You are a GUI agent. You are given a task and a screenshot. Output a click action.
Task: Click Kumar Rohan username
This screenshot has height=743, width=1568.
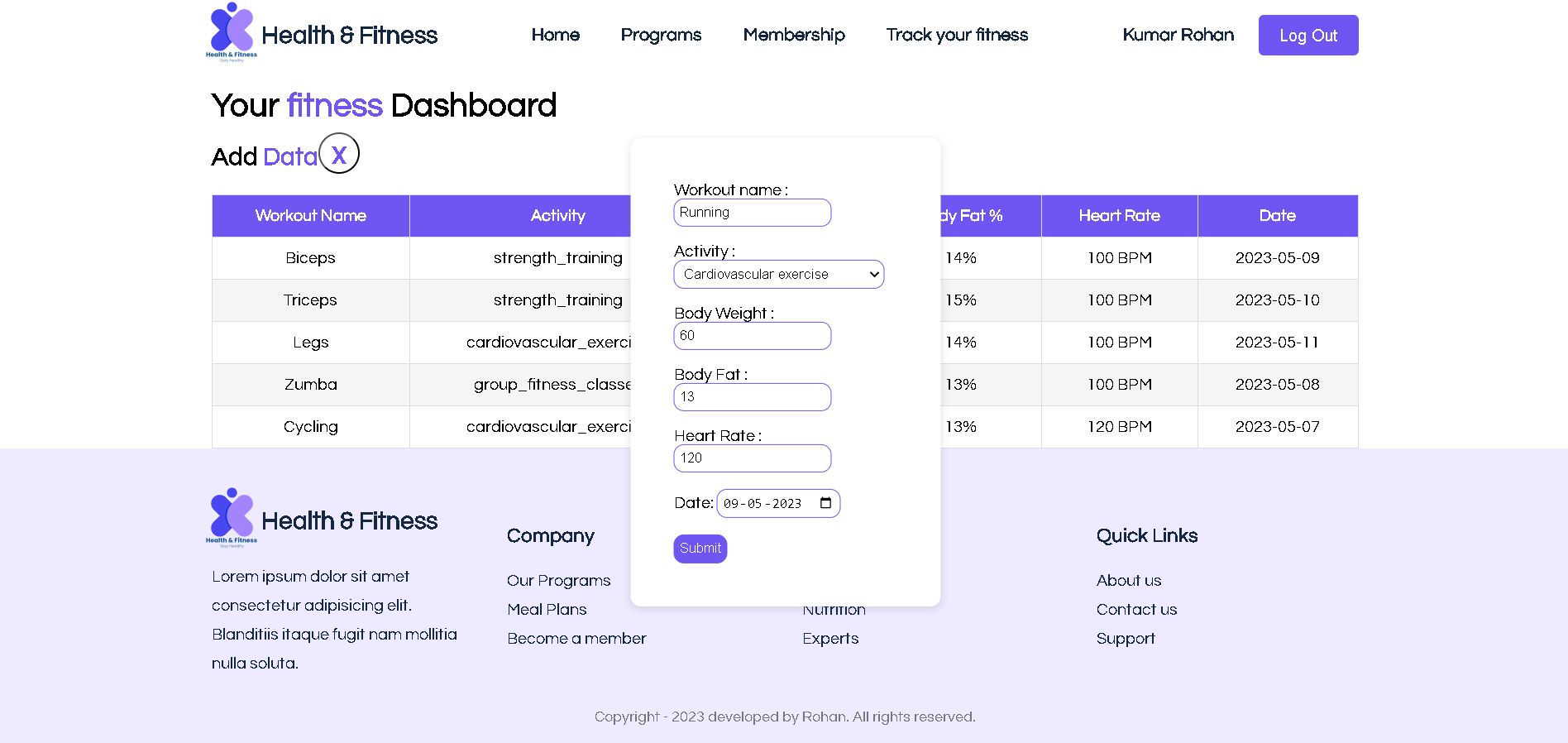(x=1178, y=35)
